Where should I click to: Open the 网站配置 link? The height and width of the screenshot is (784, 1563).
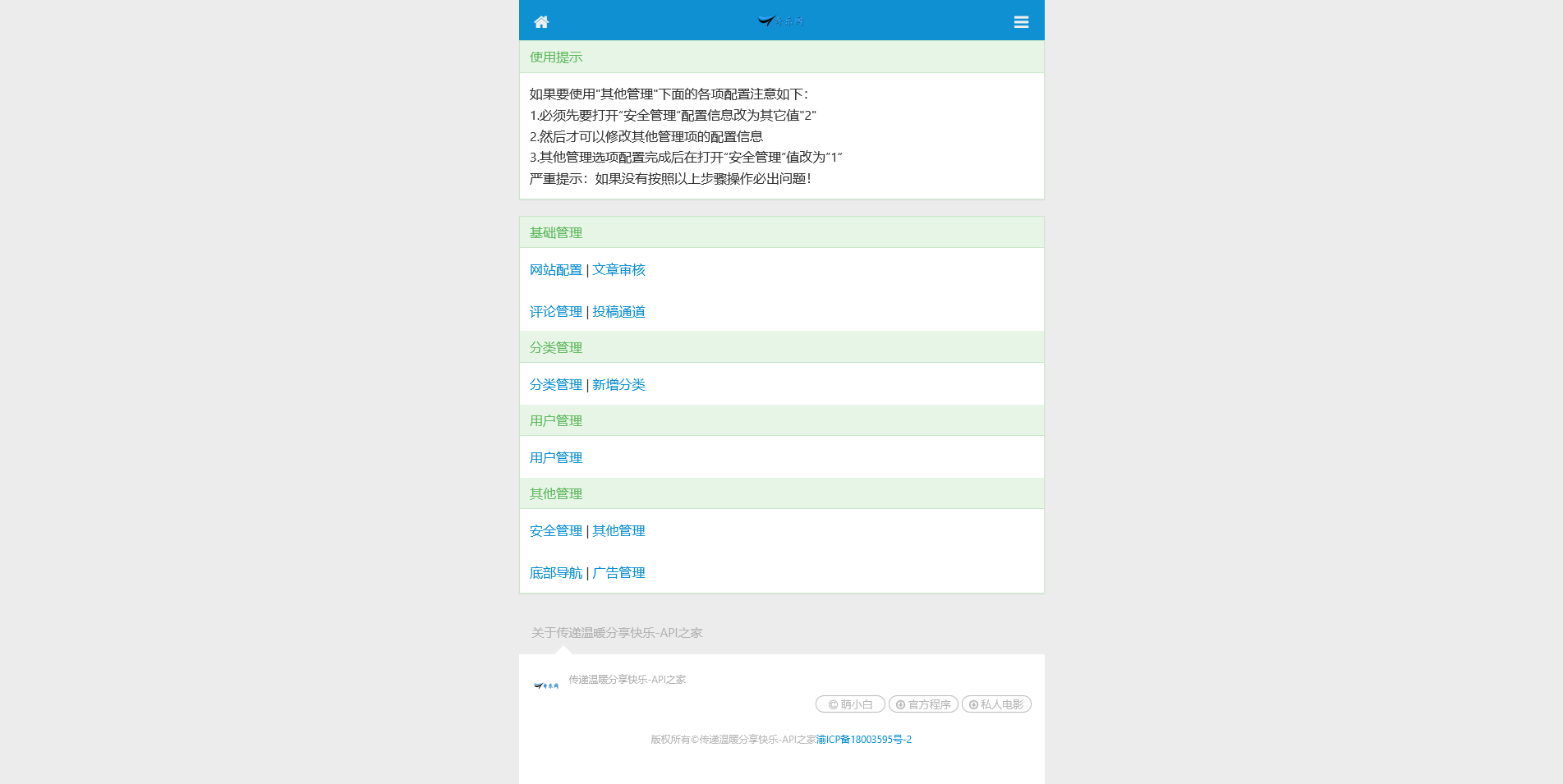[x=555, y=270]
